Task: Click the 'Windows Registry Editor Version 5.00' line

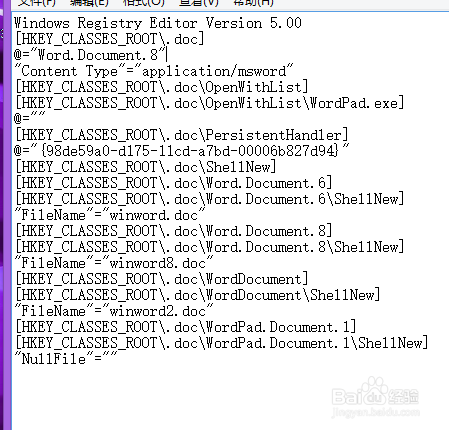Action: click(x=158, y=23)
